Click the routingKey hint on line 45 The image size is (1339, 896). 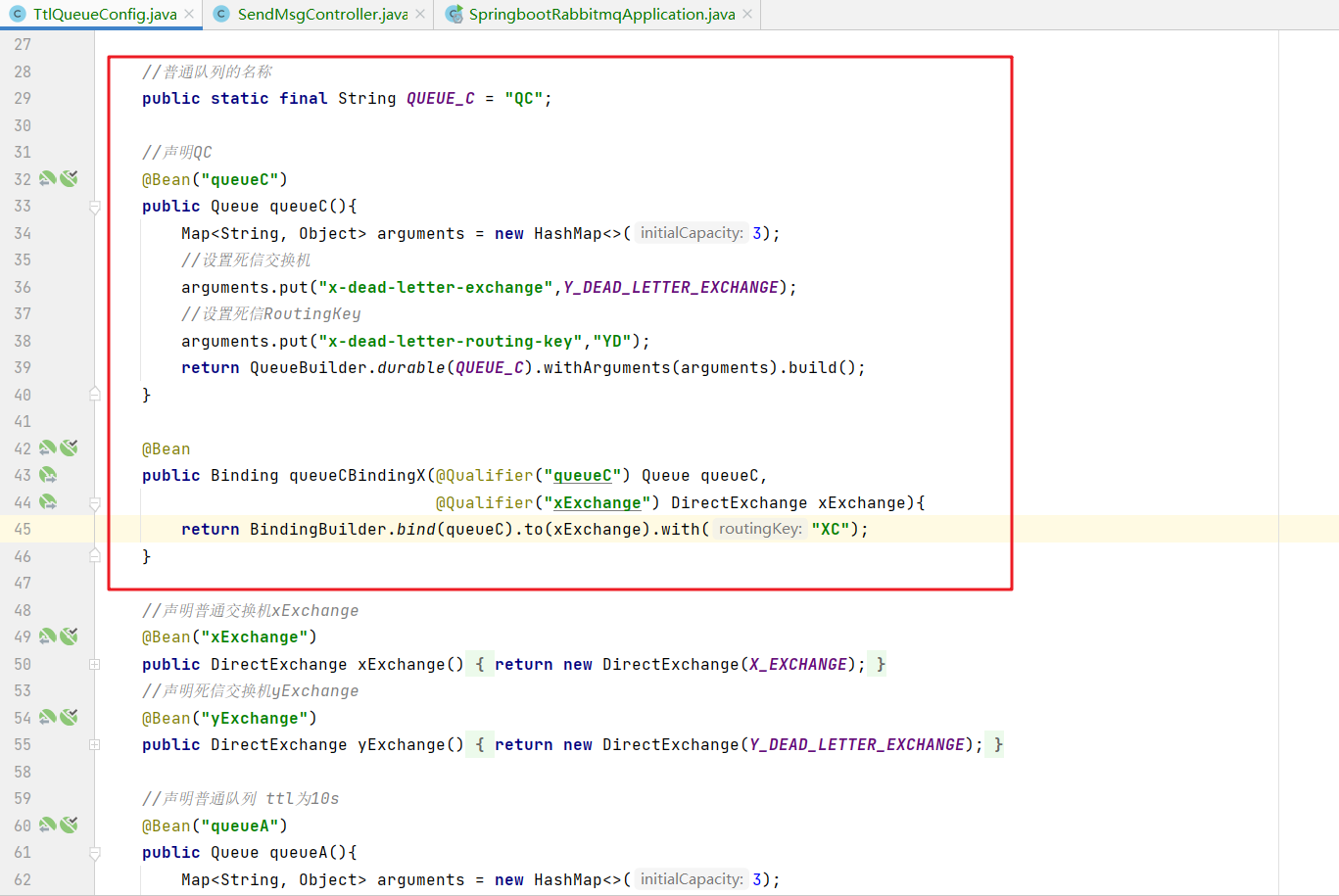point(760,529)
